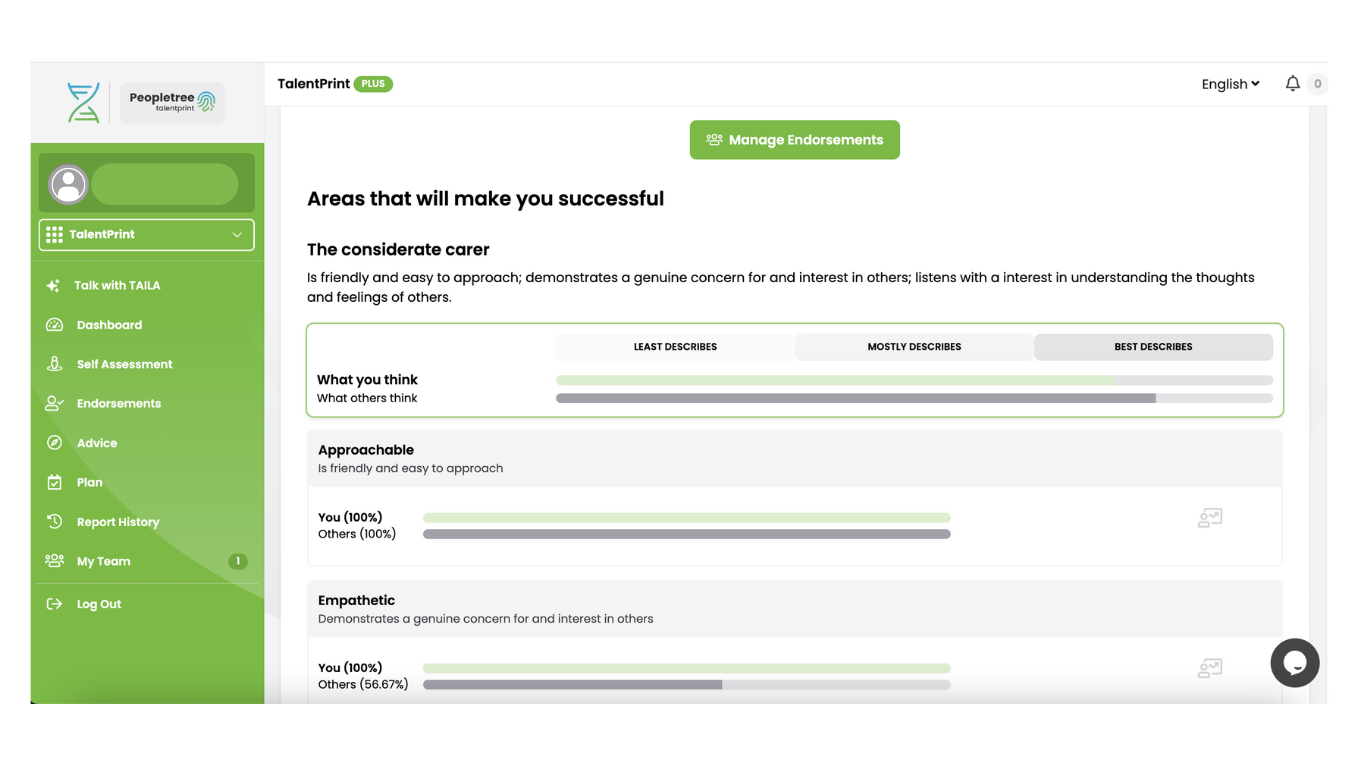Open Report History via its clock icon

(54, 521)
